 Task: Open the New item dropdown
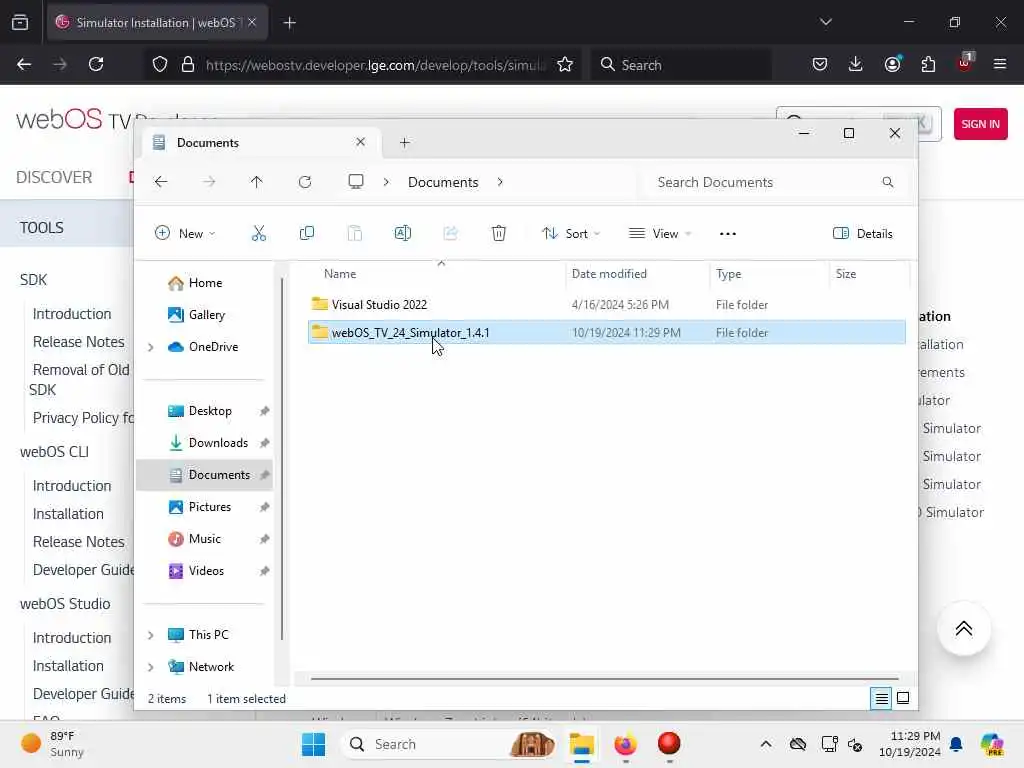tap(185, 233)
